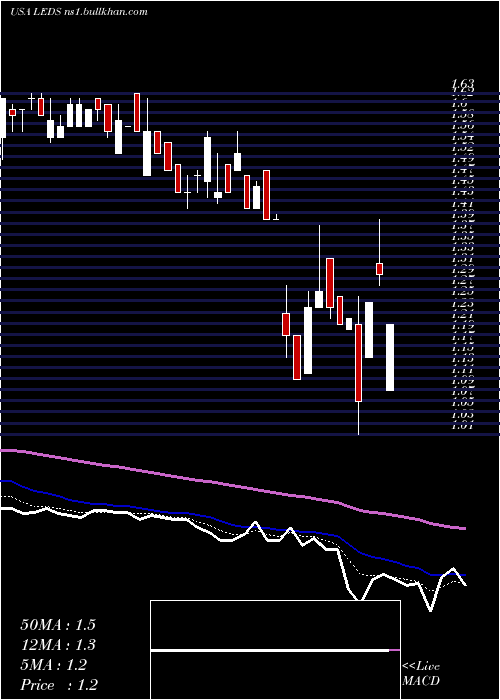Click the tall red candle with the lowest wick
The width and height of the screenshot is (500, 700).
[x=358, y=363]
